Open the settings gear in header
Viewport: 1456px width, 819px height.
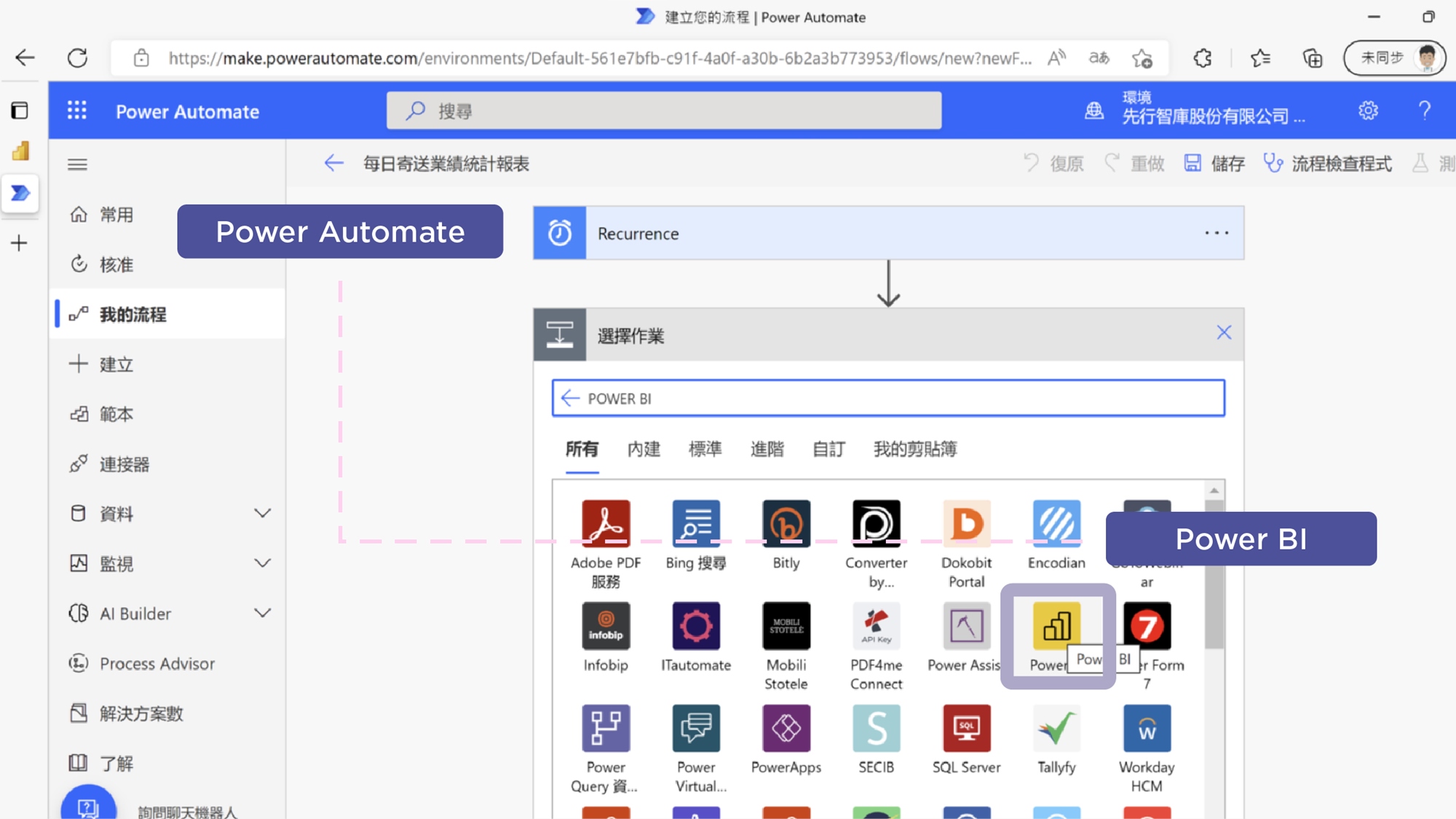pyautogui.click(x=1368, y=111)
